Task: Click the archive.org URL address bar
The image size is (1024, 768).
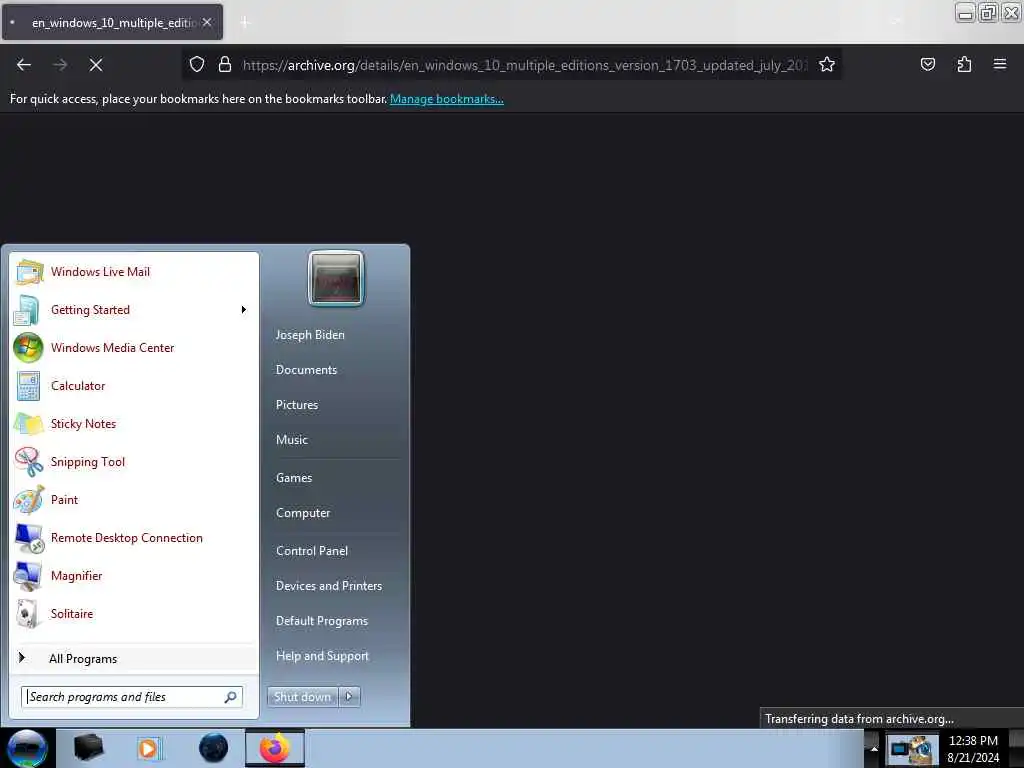Action: 524,65
